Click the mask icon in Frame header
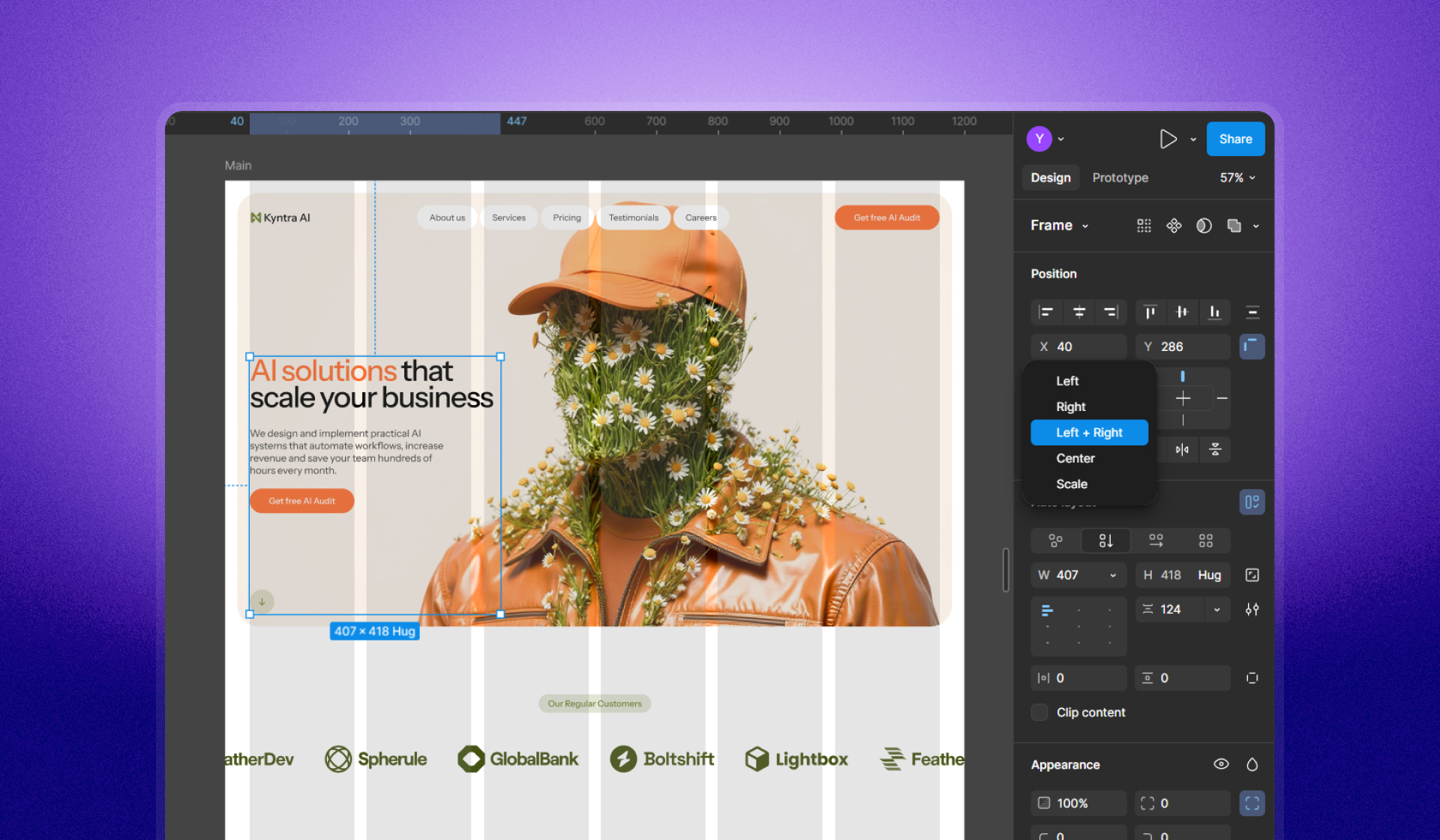Viewport: 1440px width, 840px height. 1204,226
